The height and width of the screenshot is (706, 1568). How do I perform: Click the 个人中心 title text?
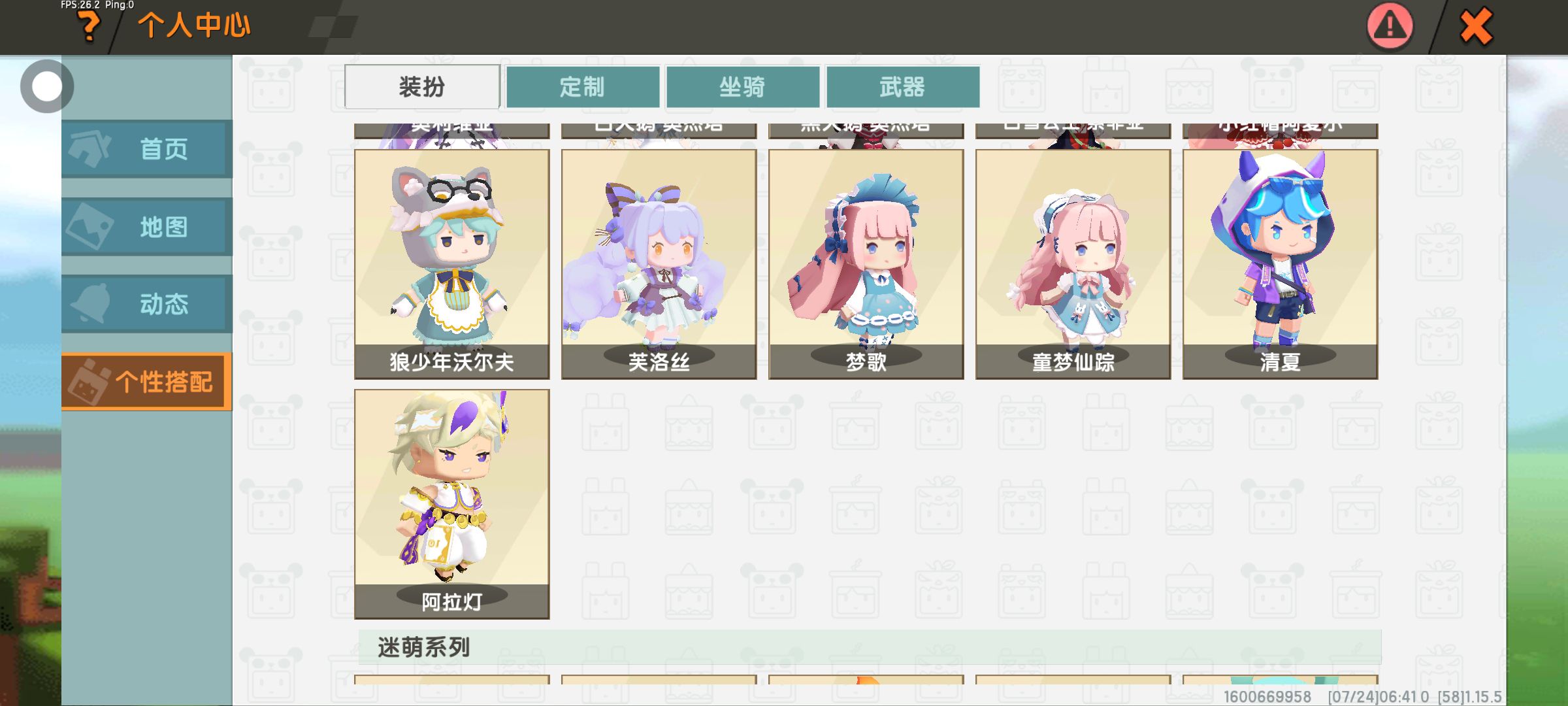194,26
